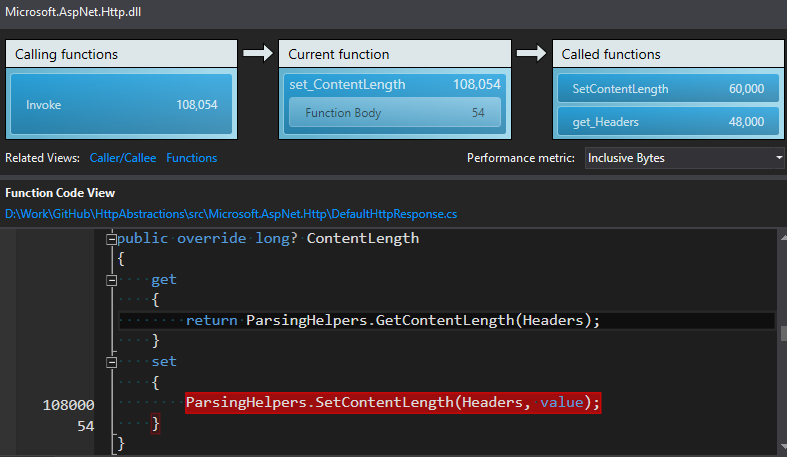Image resolution: width=787 pixels, height=457 pixels.
Task: Click the Invoke calling function box
Action: tap(121, 104)
